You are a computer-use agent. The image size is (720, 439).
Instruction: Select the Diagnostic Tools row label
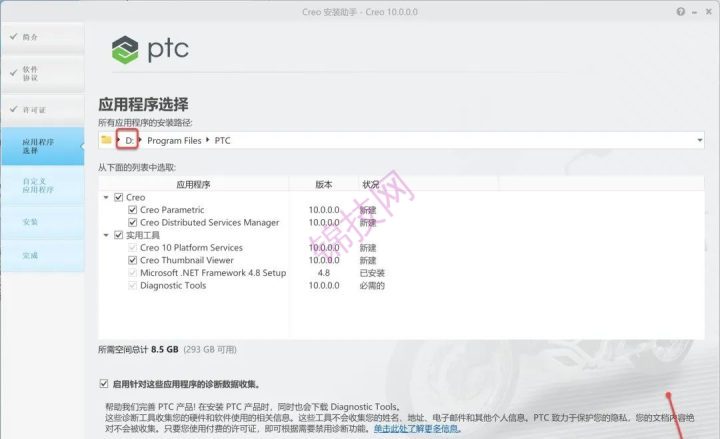(173, 285)
